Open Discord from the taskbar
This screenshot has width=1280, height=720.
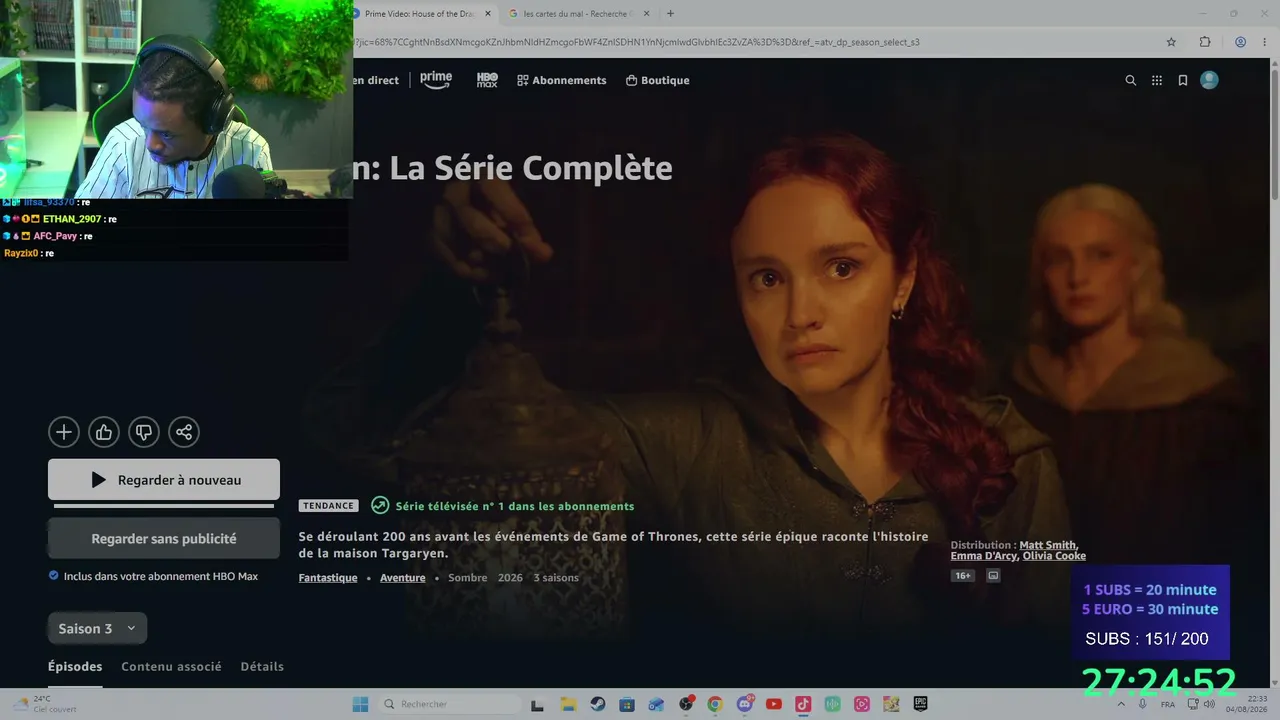pos(744,704)
